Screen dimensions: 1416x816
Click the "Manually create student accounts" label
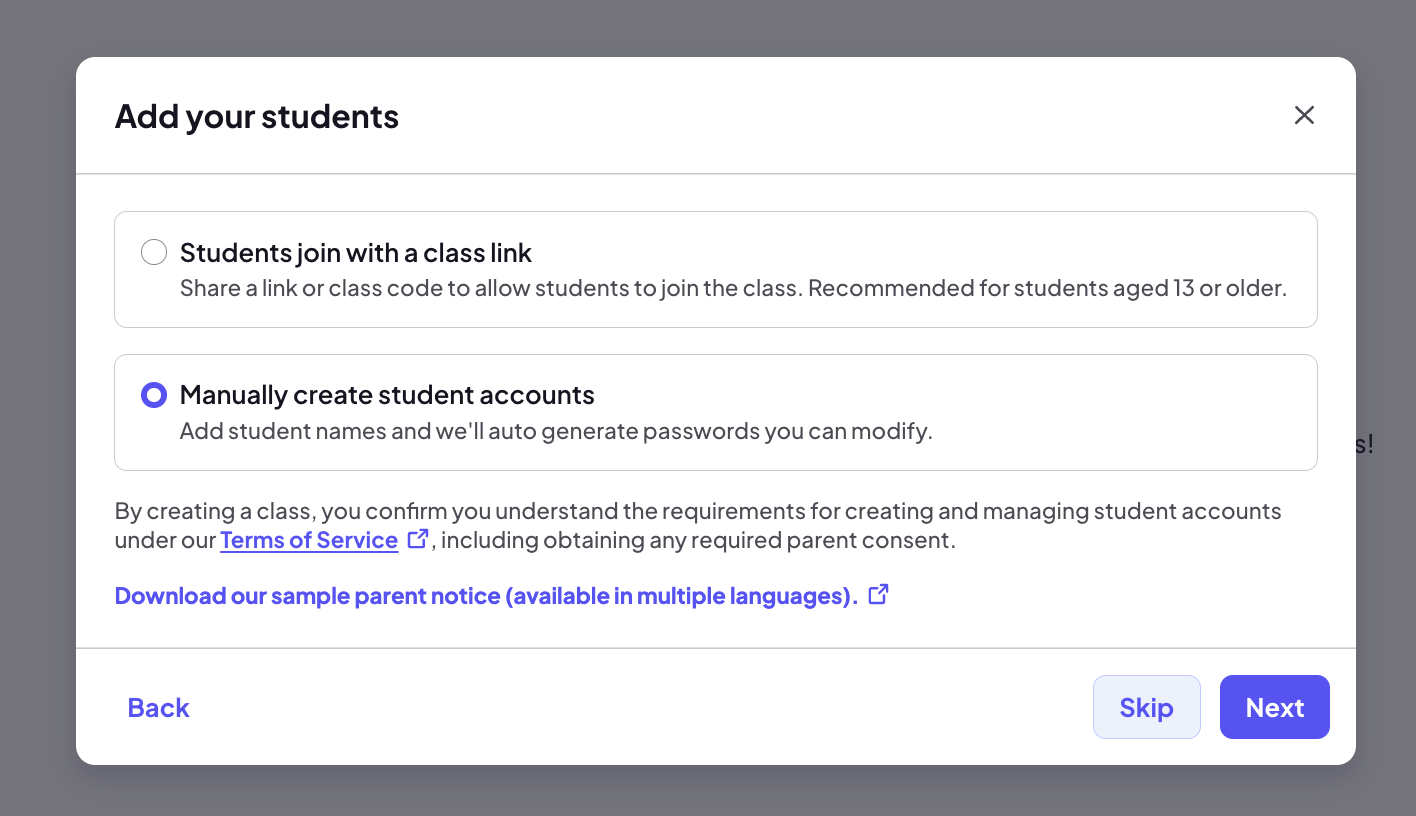tap(387, 395)
